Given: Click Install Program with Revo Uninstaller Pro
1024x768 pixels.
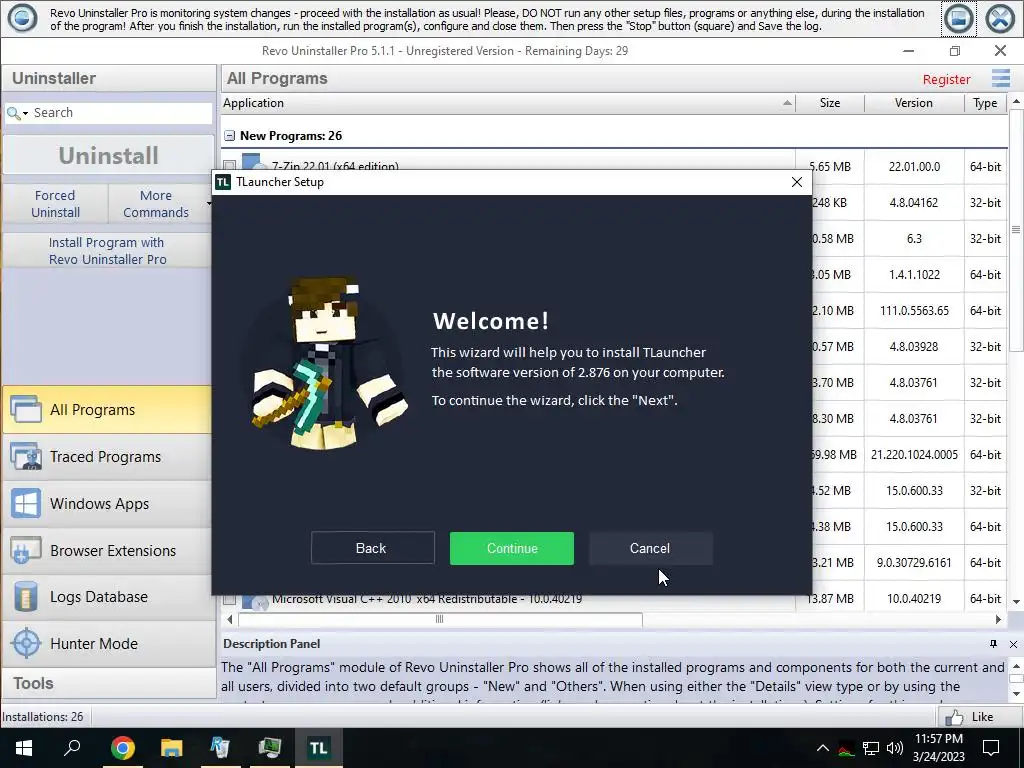Looking at the screenshot, I should click(108, 251).
